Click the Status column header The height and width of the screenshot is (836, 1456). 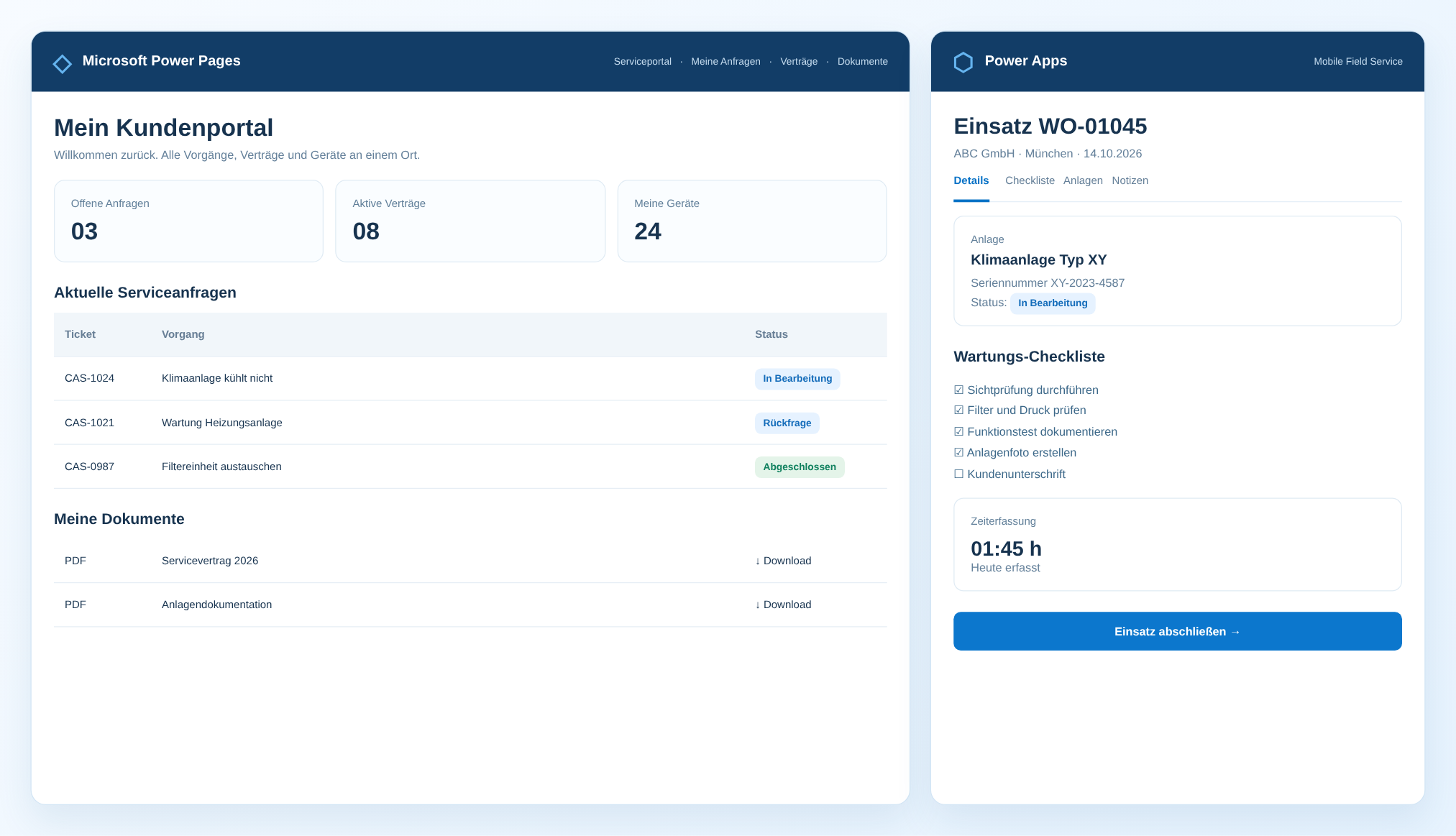771,334
